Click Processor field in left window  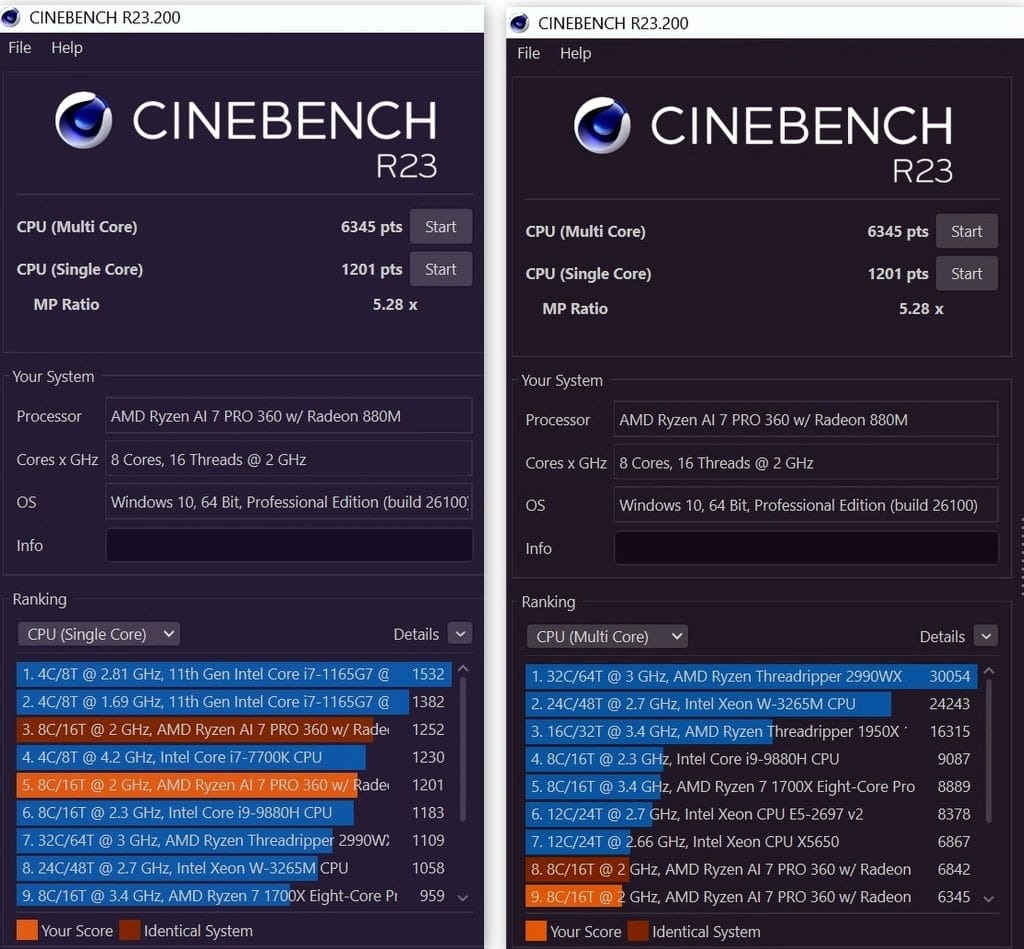289,416
